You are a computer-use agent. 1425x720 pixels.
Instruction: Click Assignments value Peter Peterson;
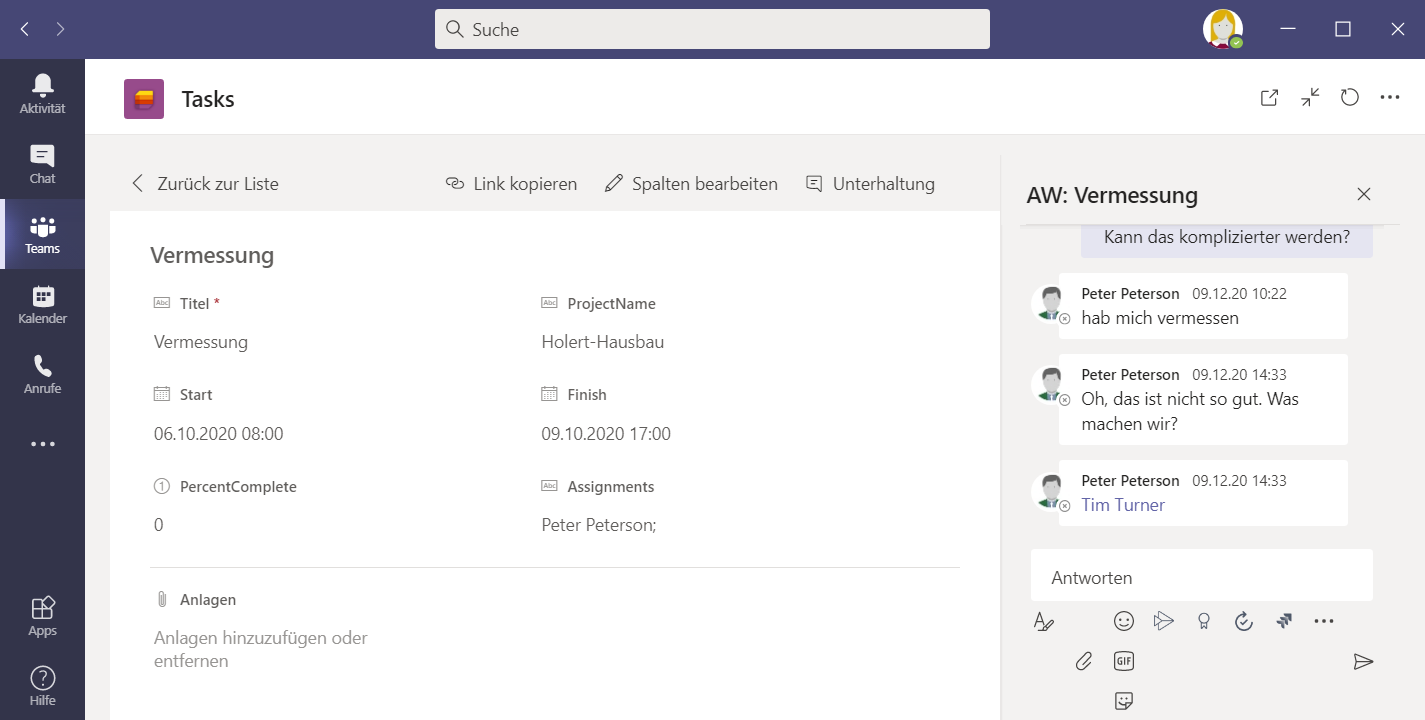coord(599,525)
